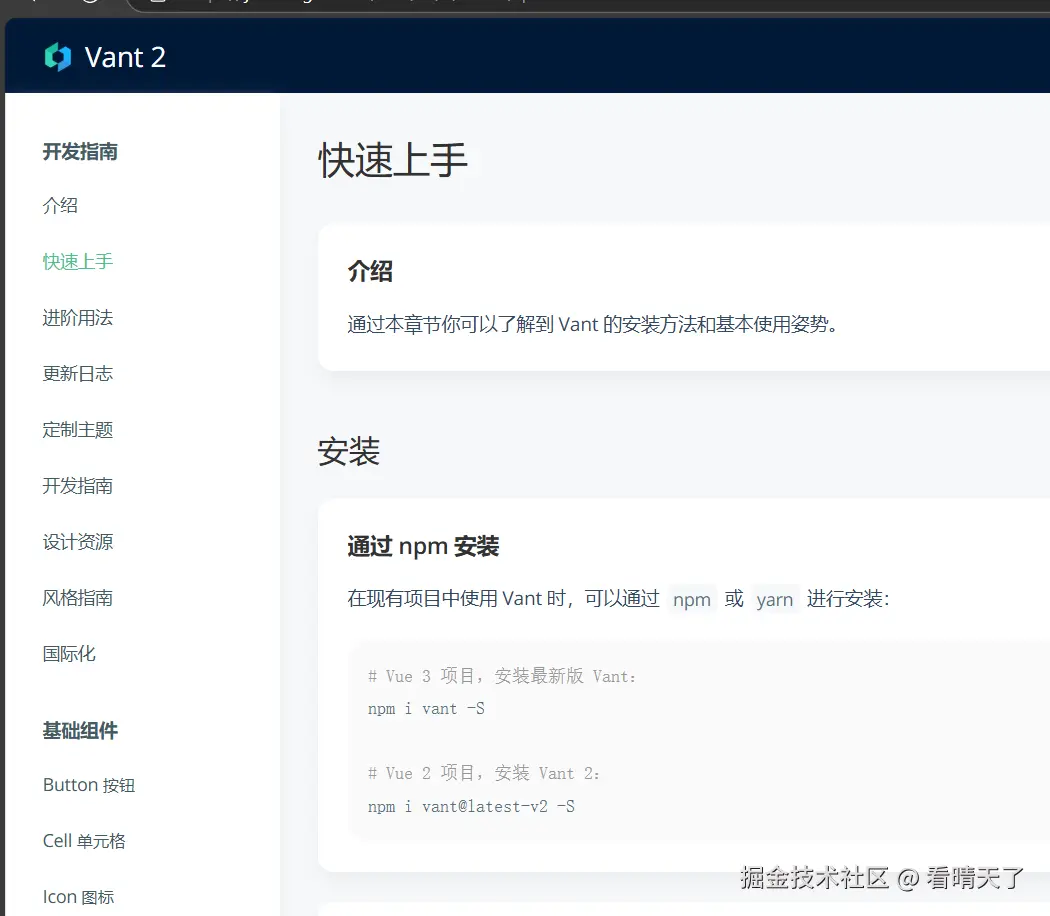This screenshot has height=916, width=1050.
Task: Open the Vant 2 home title
Action: coord(125,58)
